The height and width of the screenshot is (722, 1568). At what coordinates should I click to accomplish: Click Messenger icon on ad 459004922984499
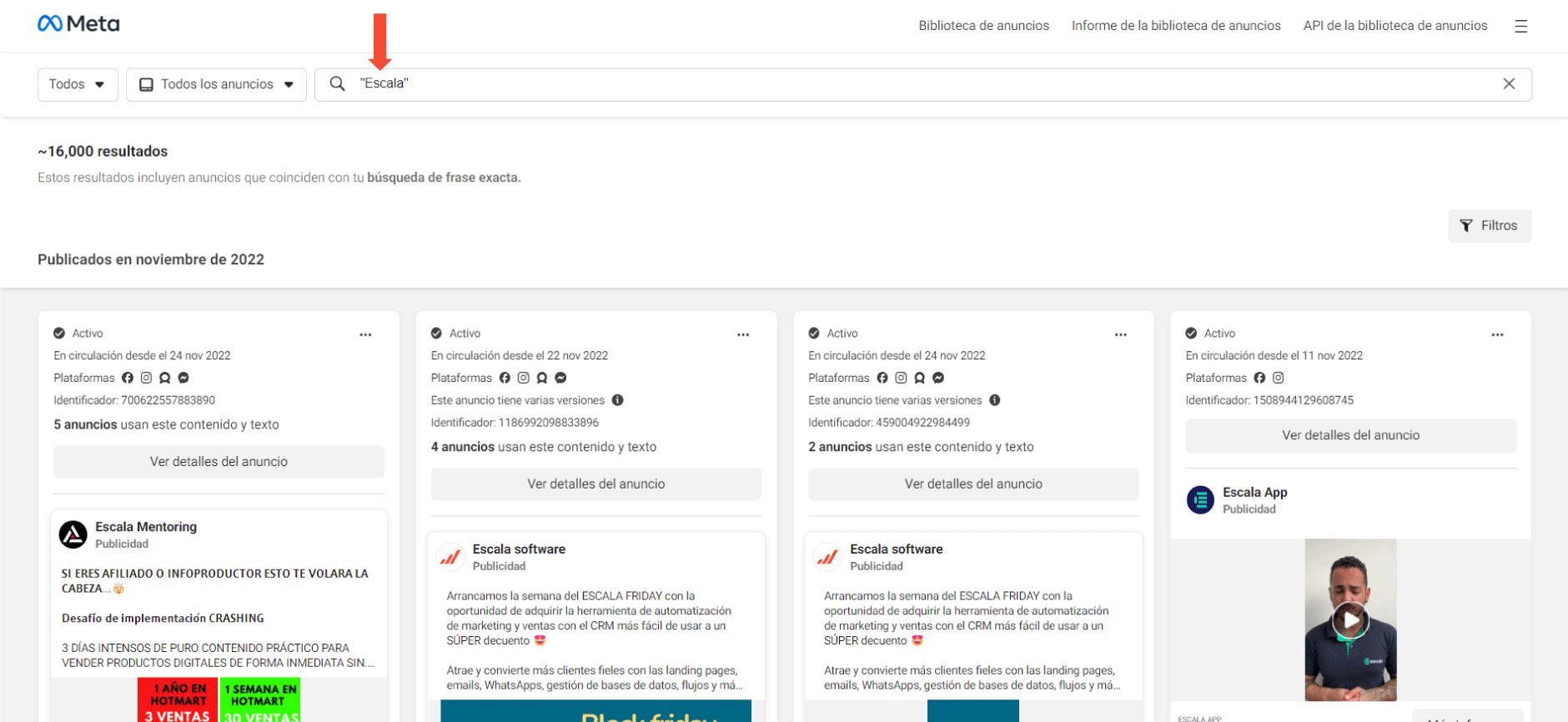[x=938, y=378]
